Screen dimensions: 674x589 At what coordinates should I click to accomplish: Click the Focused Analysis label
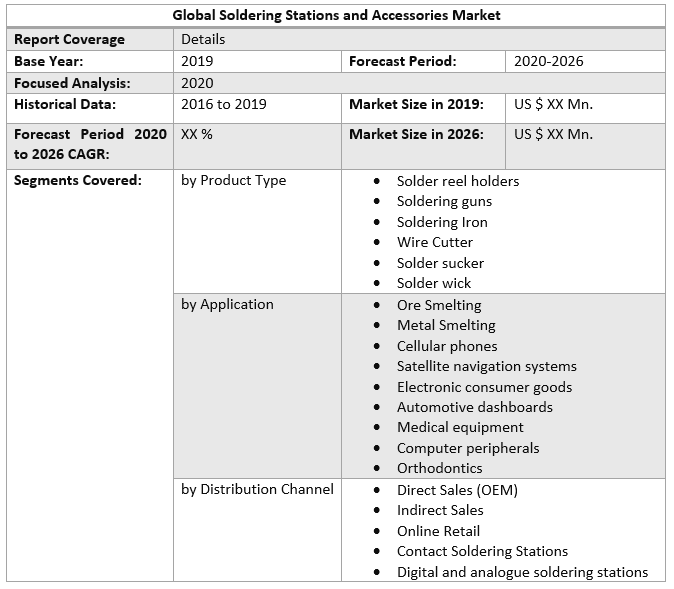tap(72, 83)
